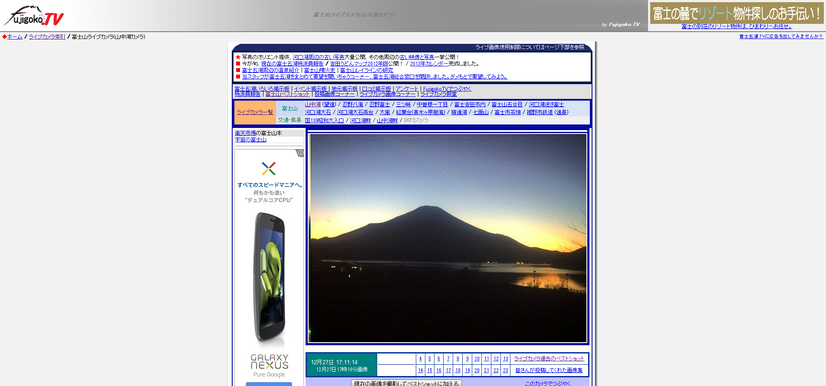This screenshot has height=386, width=826.
Task: Click このカメラでつぶやく link
Action: click(548, 383)
